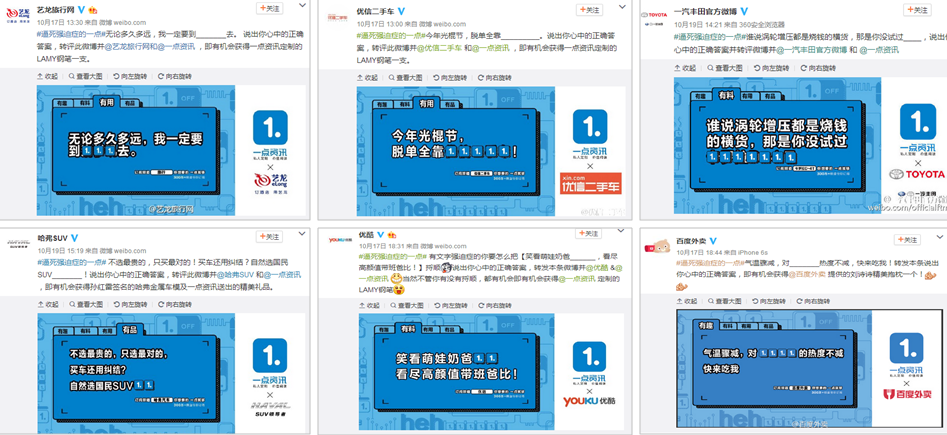Screen dimensions: 947x435
Task: Expand the chevron menu on the 优酷 post
Action: [621, 232]
